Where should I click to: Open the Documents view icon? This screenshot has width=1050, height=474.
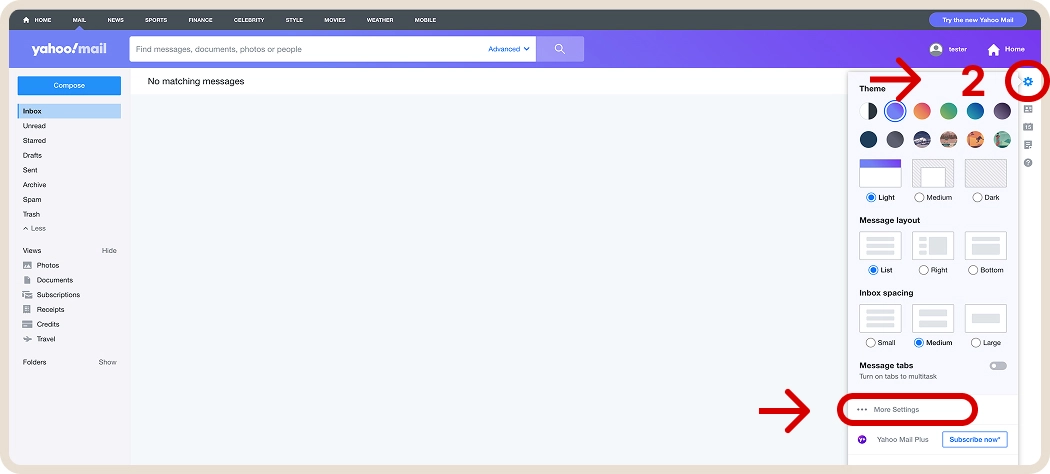(27, 280)
